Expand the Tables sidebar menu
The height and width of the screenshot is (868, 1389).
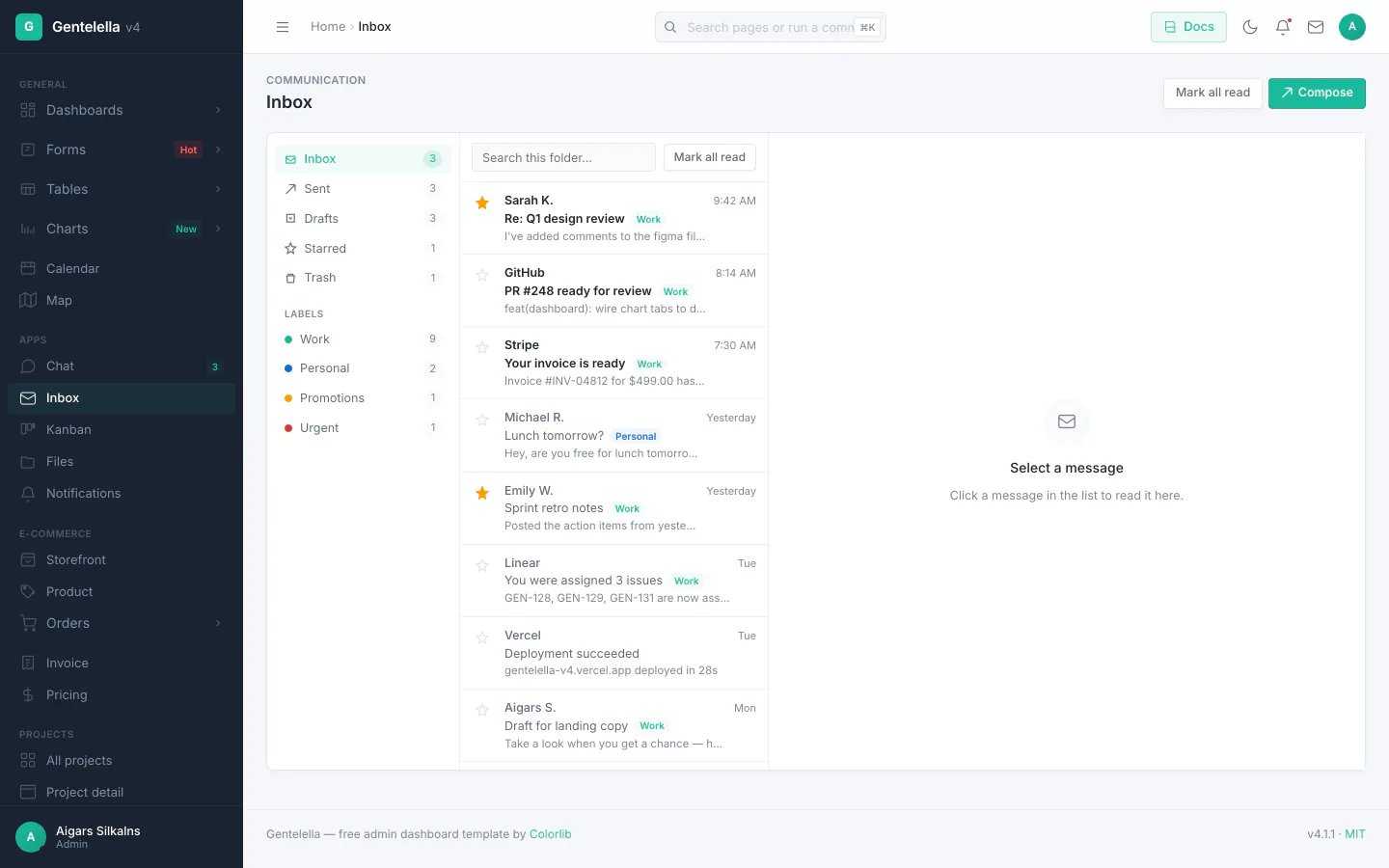tap(122, 189)
